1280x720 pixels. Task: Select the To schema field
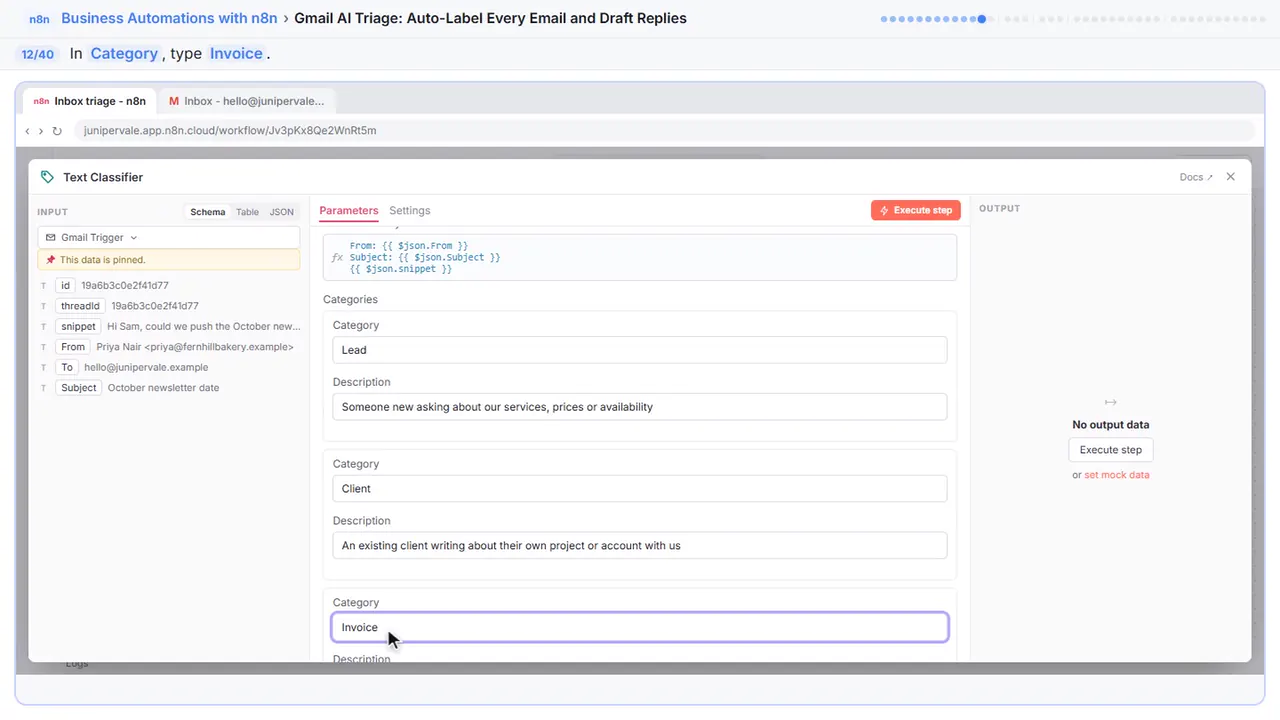67,367
